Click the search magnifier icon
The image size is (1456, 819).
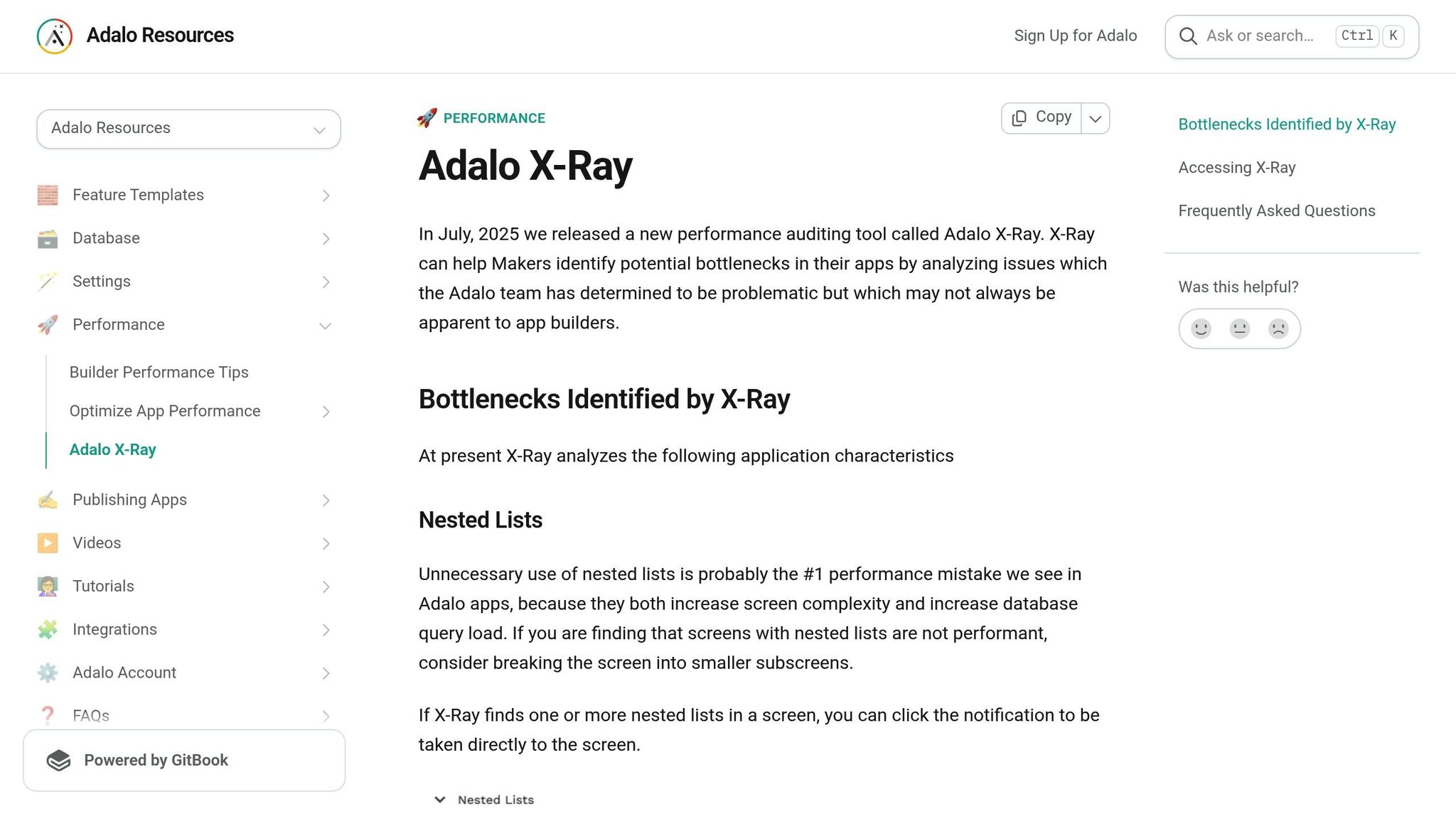click(x=1187, y=36)
